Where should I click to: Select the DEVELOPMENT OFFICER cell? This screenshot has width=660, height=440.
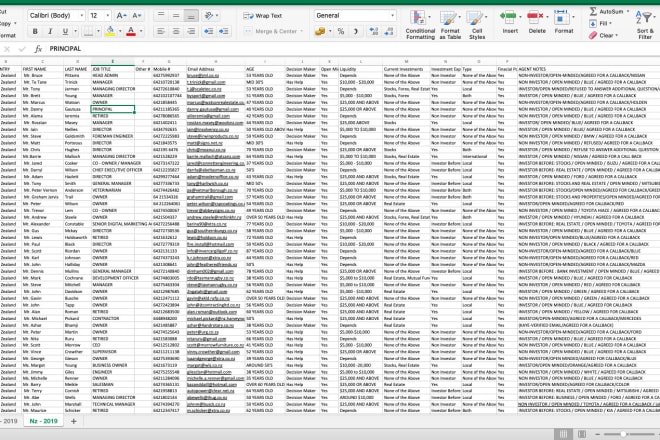click(x=112, y=278)
